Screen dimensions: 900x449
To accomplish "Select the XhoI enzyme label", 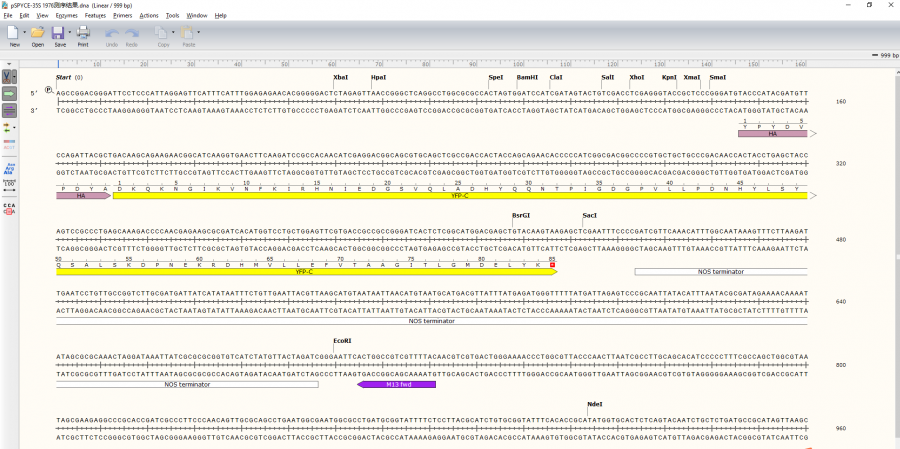I will (637, 77).
